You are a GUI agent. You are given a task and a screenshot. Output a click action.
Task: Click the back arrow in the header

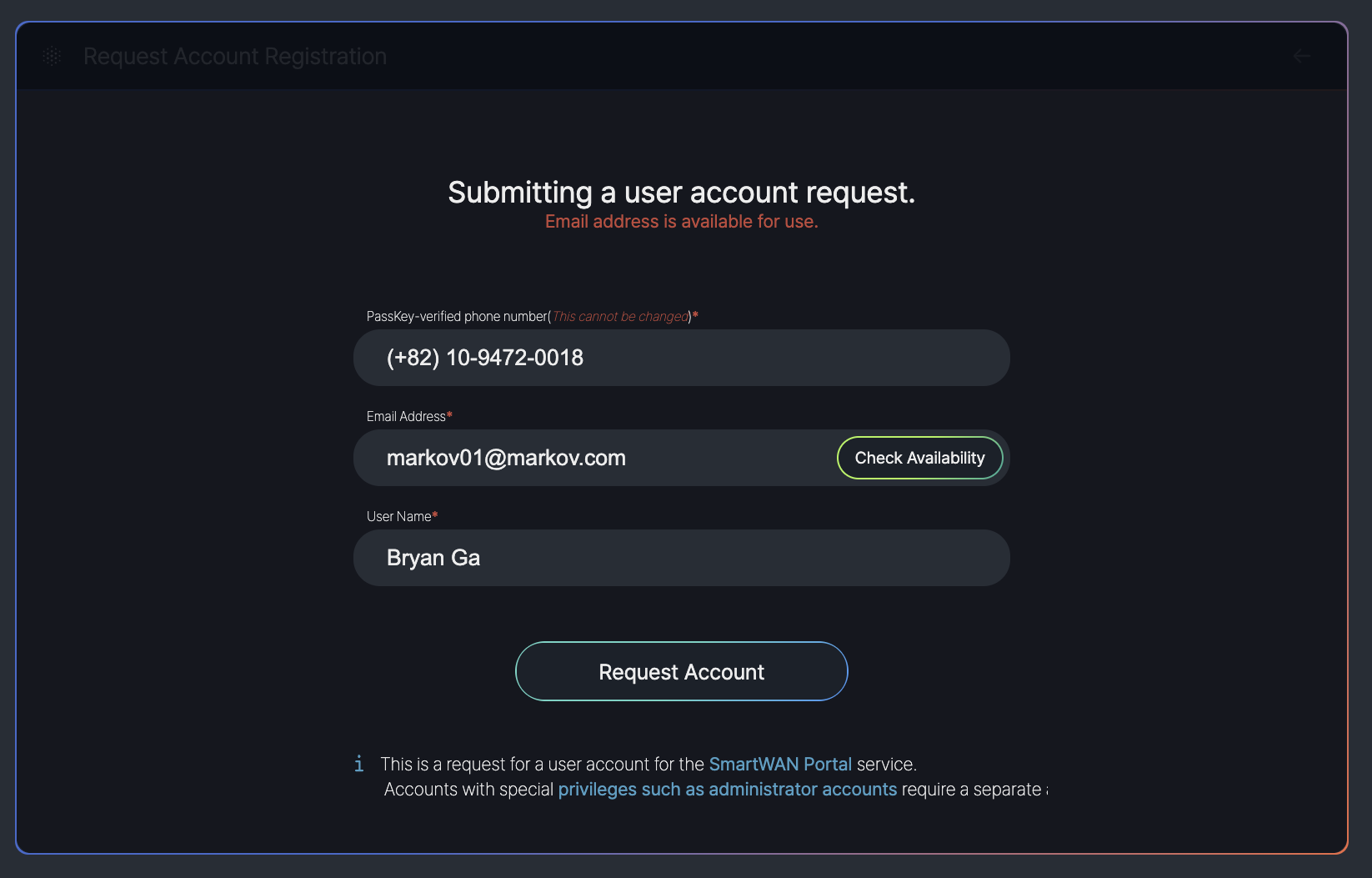click(x=1301, y=56)
